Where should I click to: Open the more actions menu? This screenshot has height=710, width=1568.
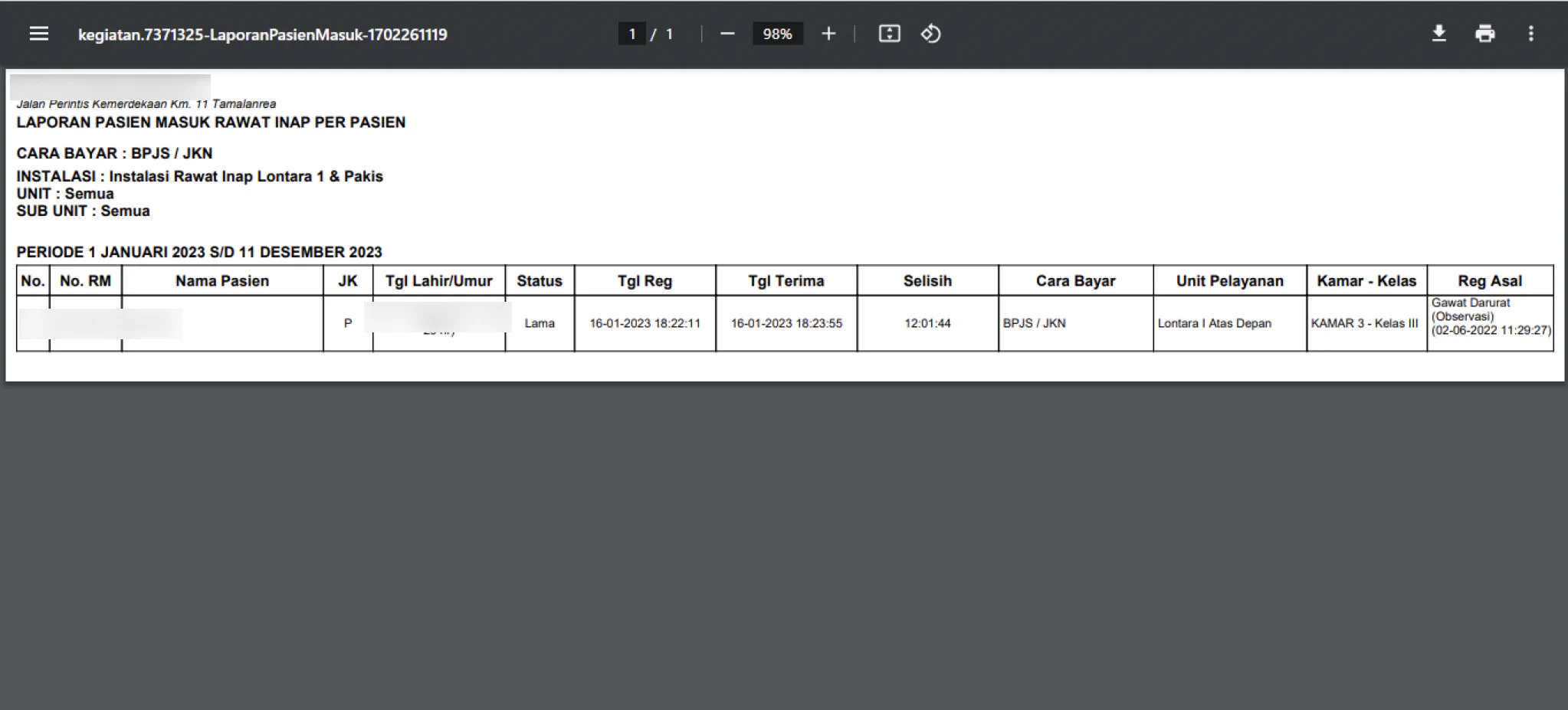[1531, 34]
